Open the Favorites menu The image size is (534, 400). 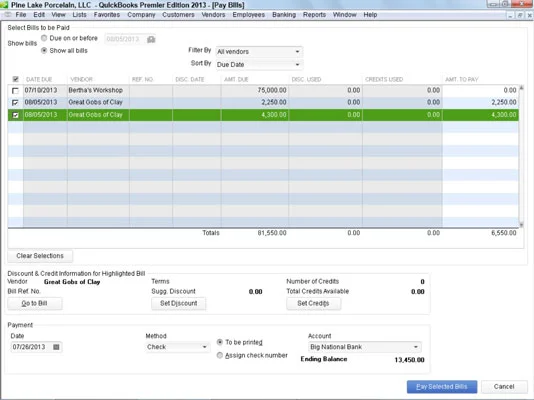(x=107, y=15)
